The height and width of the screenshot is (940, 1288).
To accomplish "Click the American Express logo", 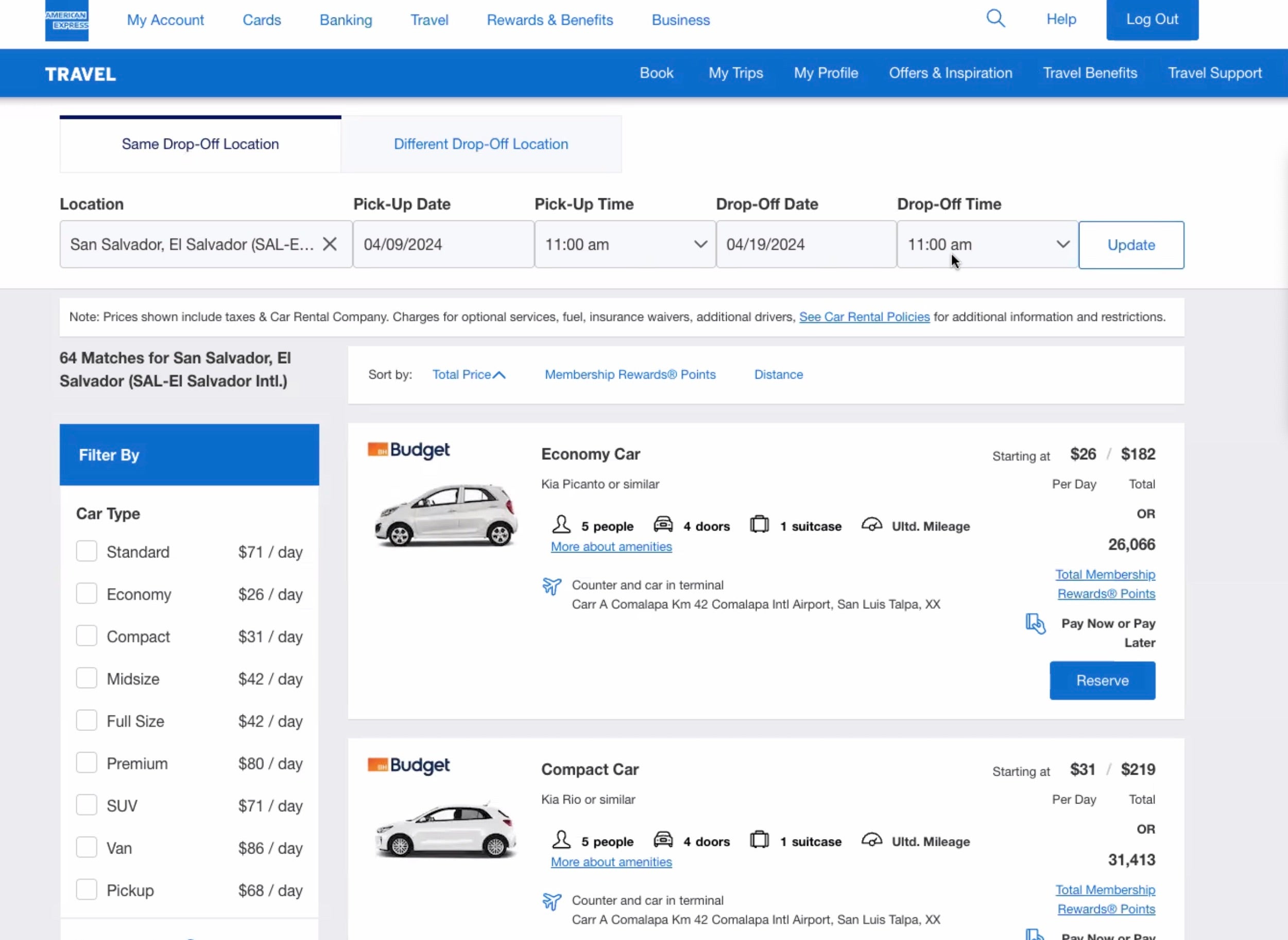I will (x=66, y=21).
